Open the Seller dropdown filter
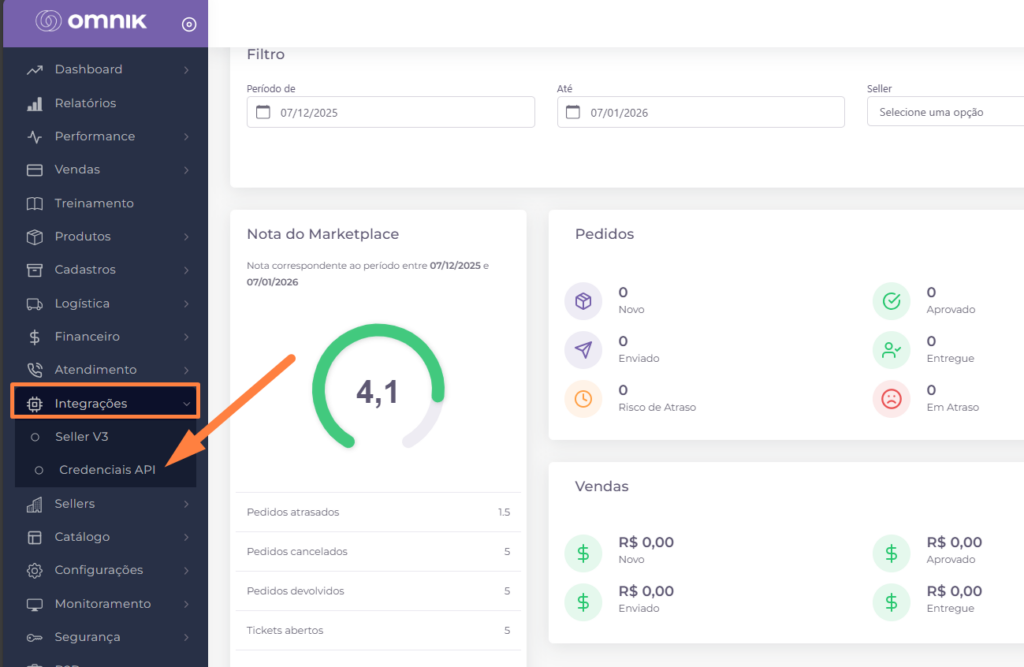 [944, 112]
